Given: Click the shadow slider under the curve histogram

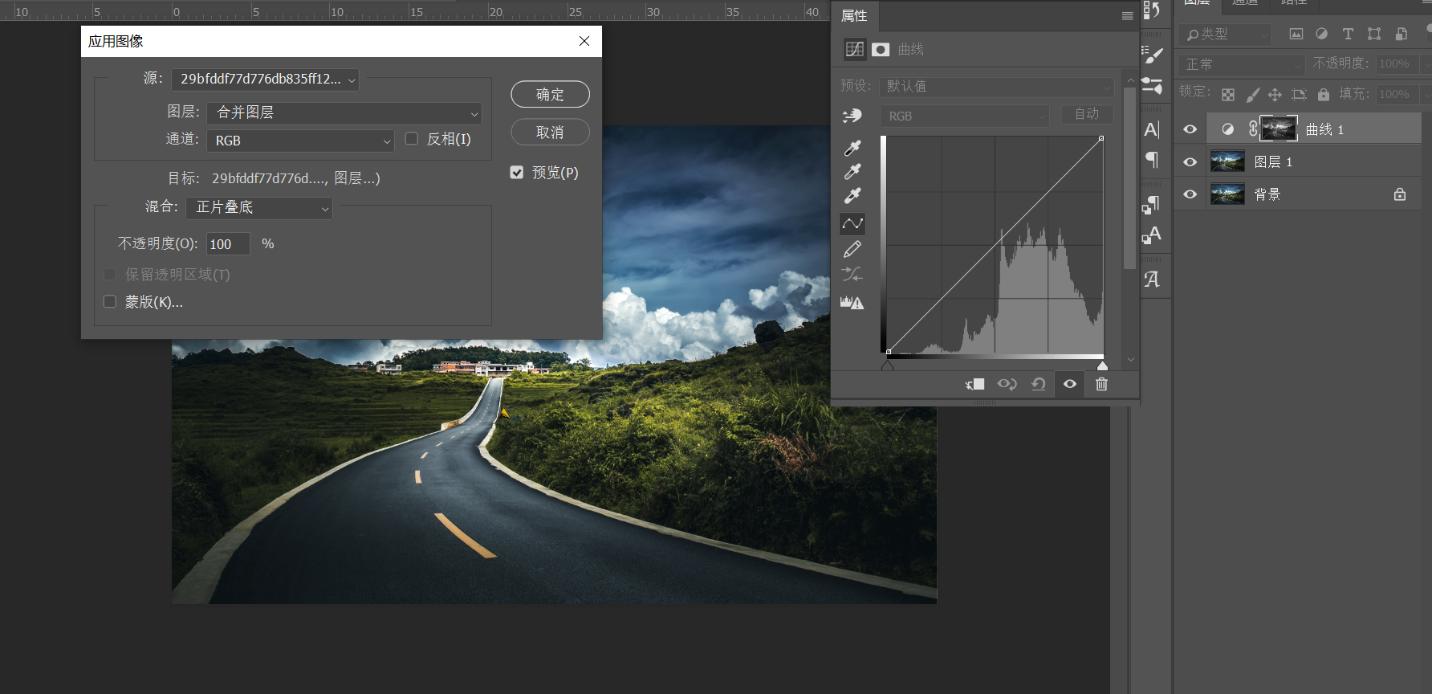Looking at the screenshot, I should click(888, 367).
